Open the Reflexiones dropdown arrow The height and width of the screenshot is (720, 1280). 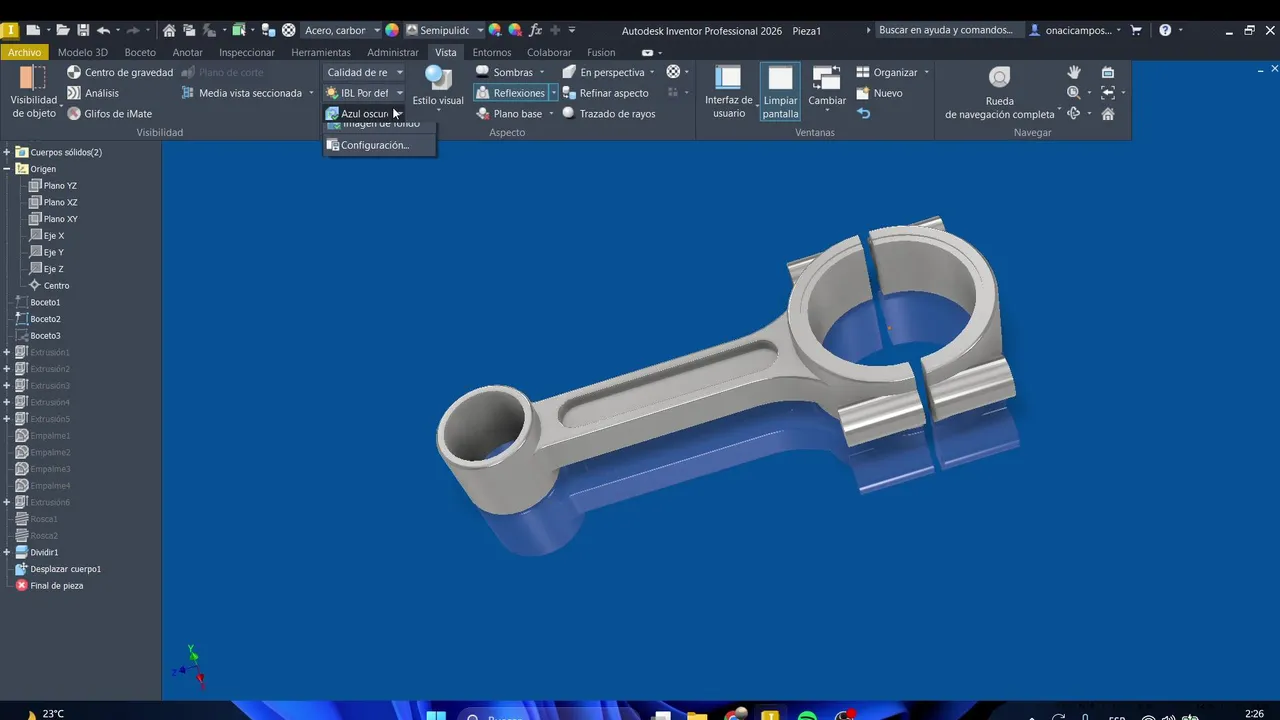click(x=553, y=93)
